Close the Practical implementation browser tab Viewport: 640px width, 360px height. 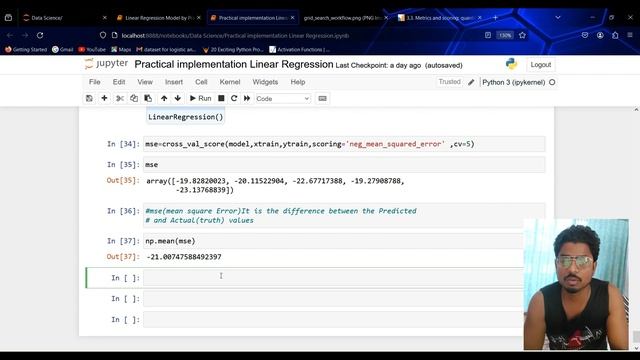(x=292, y=18)
